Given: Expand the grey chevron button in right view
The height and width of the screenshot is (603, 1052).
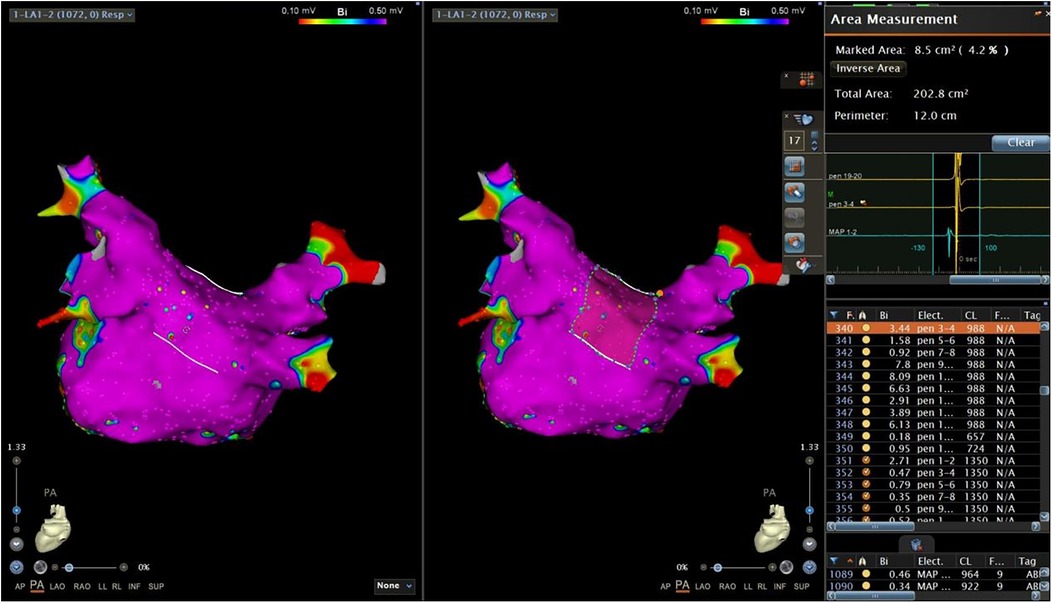Looking at the screenshot, I should tap(809, 544).
